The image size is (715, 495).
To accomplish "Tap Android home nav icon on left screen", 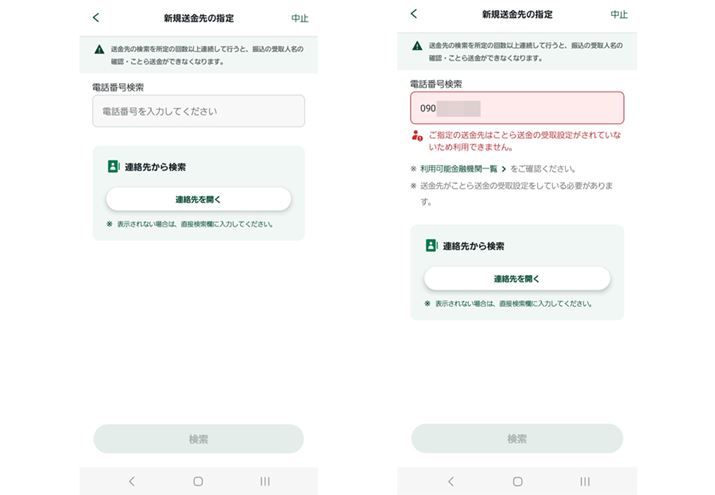I will (x=198, y=481).
